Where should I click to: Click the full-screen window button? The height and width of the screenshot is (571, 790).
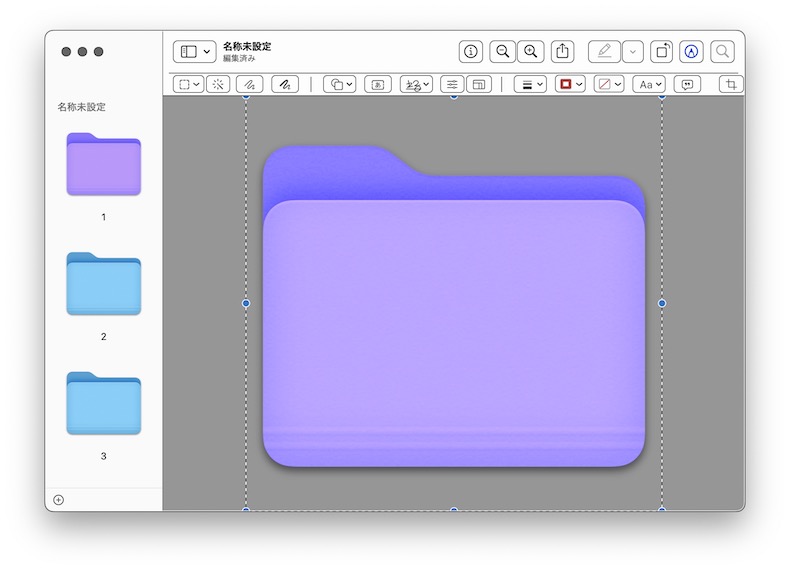point(99,51)
